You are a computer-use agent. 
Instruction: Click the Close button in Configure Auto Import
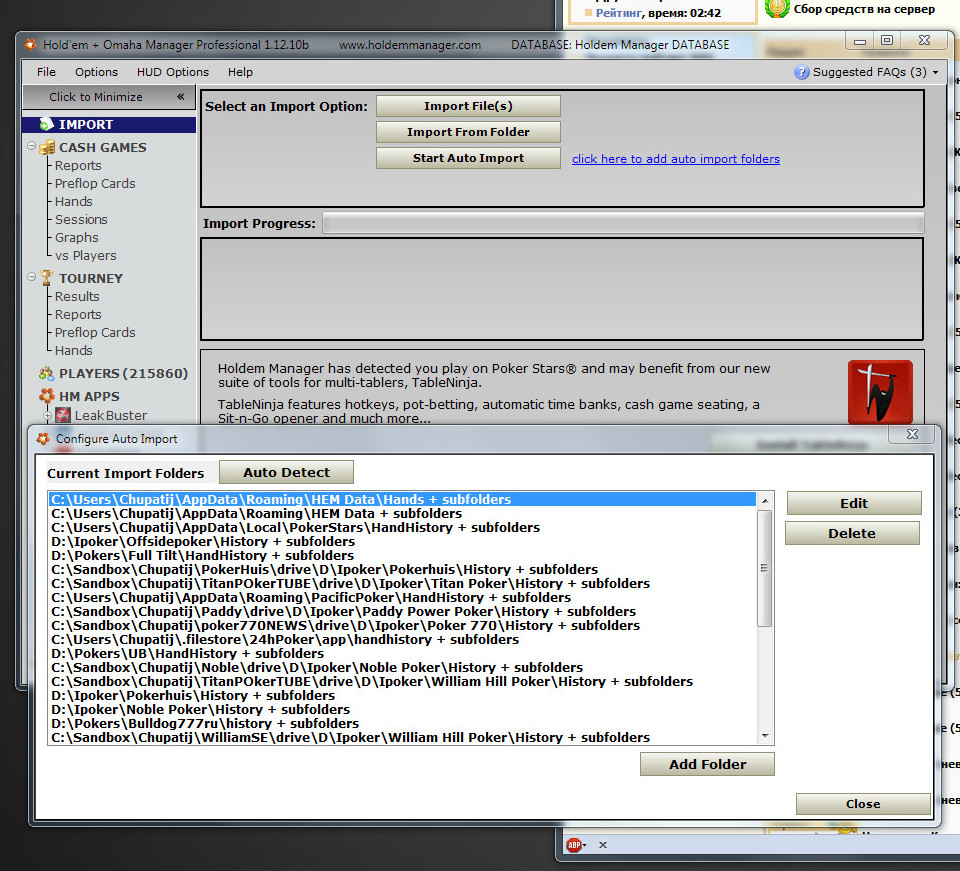tap(863, 804)
